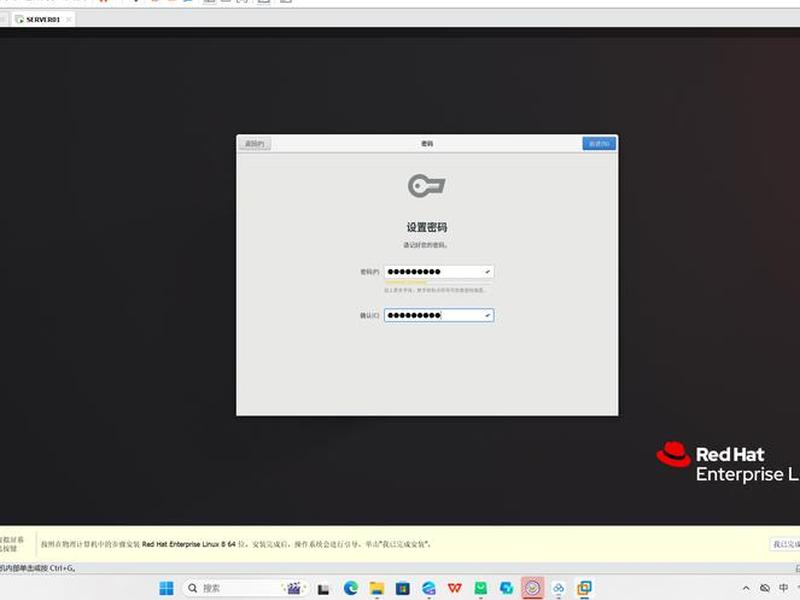The height and width of the screenshot is (600, 800).
Task: Click the password strength bar under the password
Action: coord(438,282)
